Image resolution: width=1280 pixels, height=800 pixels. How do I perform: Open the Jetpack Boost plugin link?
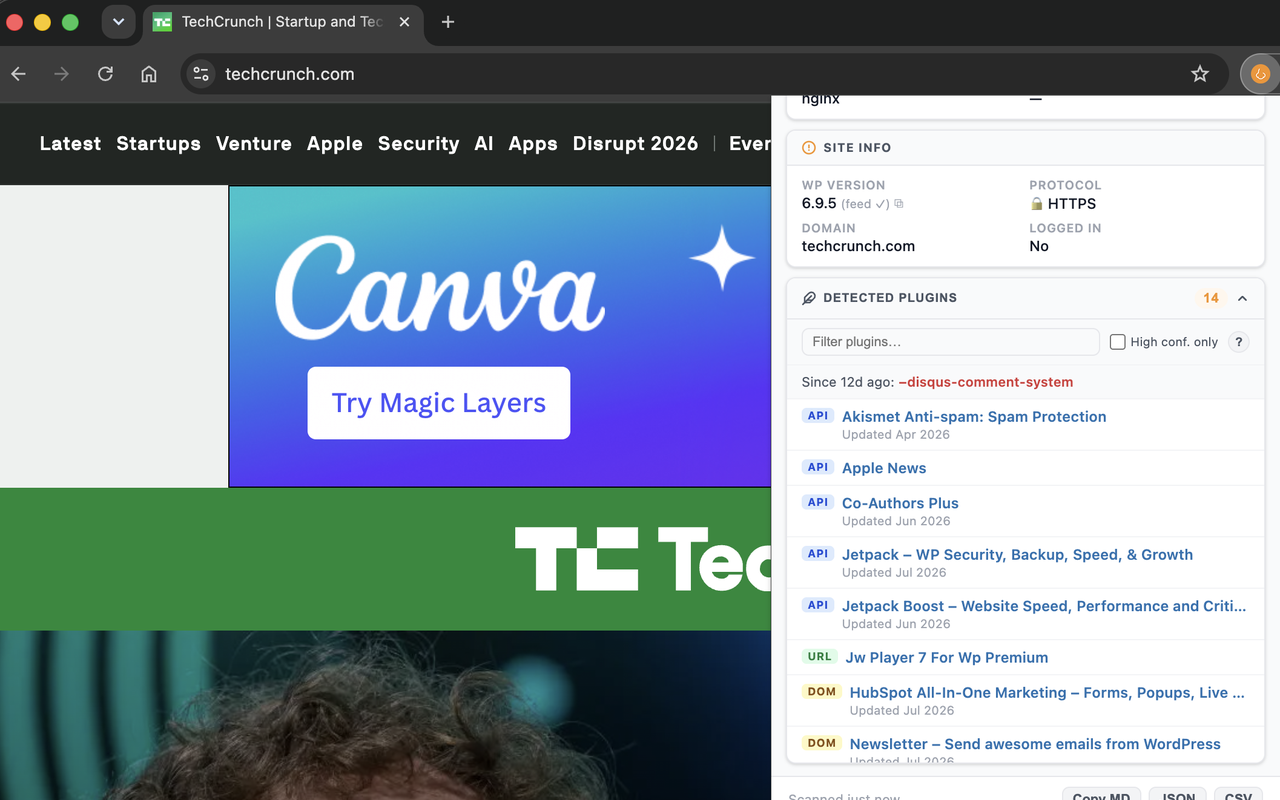coord(1044,606)
